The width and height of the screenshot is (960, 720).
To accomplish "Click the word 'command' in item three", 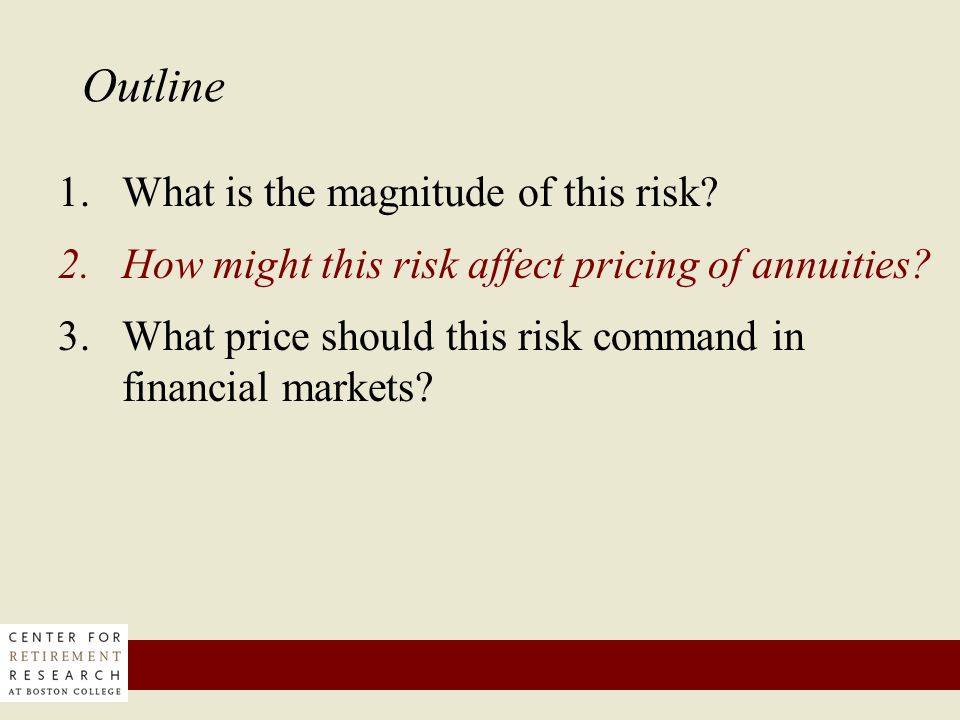I will 675,337.
